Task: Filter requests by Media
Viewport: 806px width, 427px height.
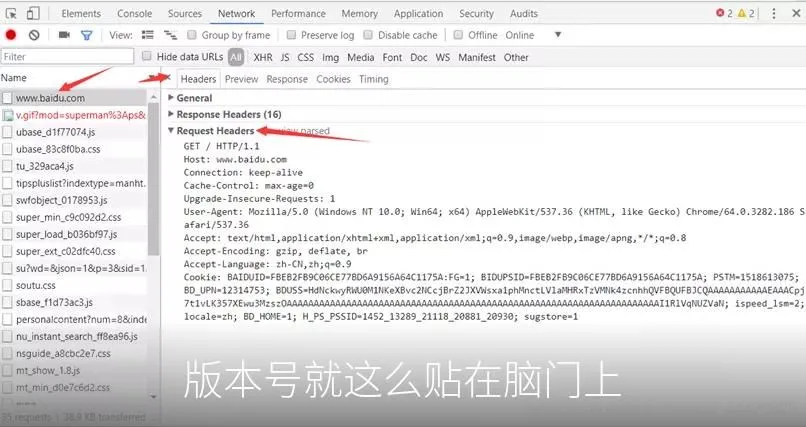Action: 360,57
